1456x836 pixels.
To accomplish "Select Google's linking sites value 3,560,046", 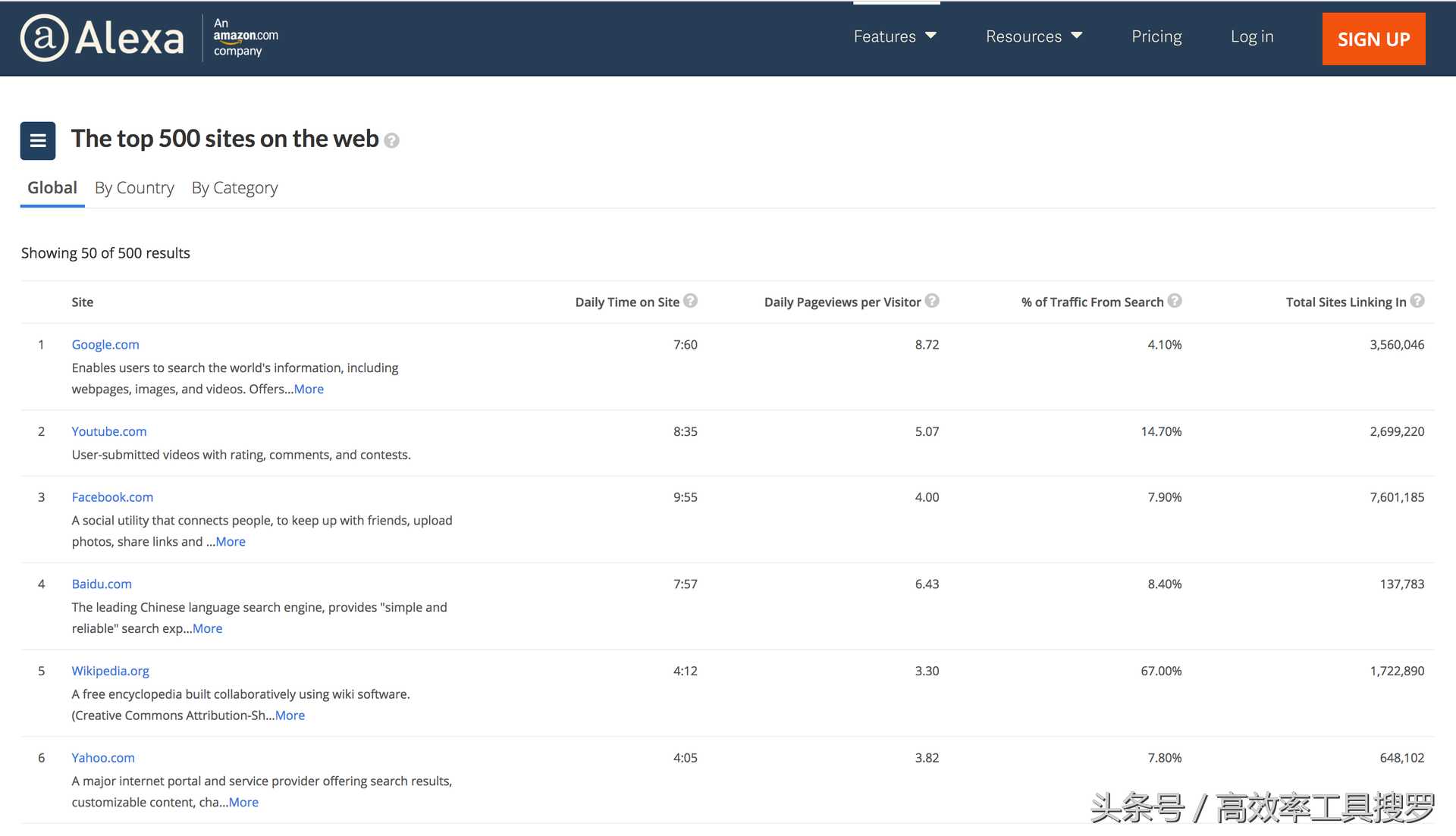I will 1397,344.
